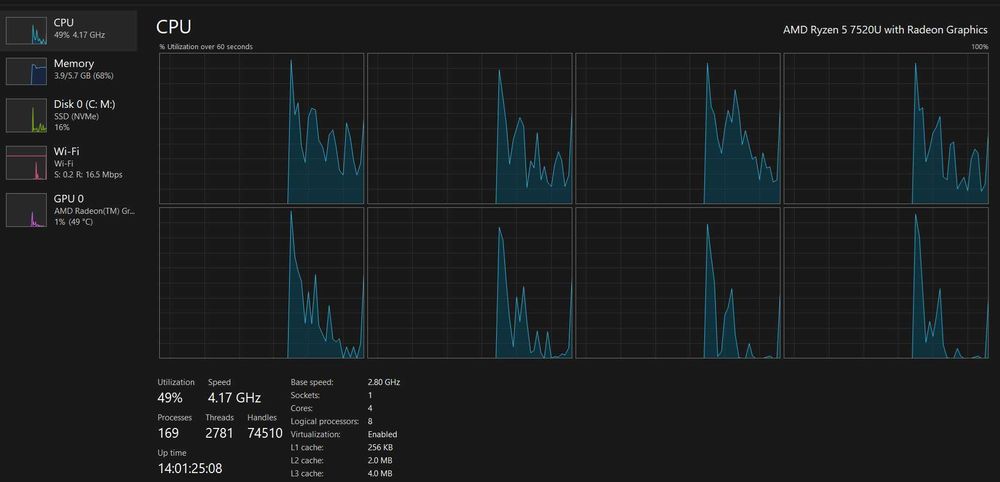Click the Threads 2781 value
1000x482 pixels.
pos(219,433)
